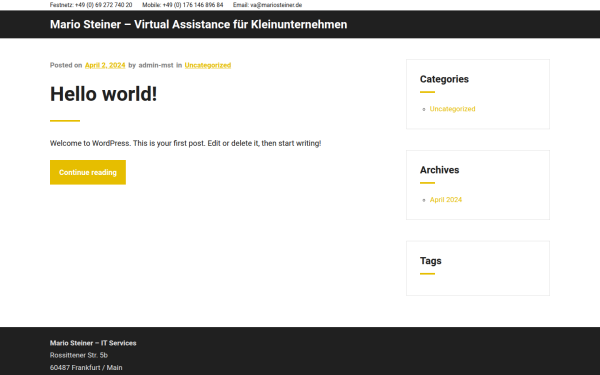Click the Welcome to WordPress excerpt text
The width and height of the screenshot is (600, 375).
[185, 143]
